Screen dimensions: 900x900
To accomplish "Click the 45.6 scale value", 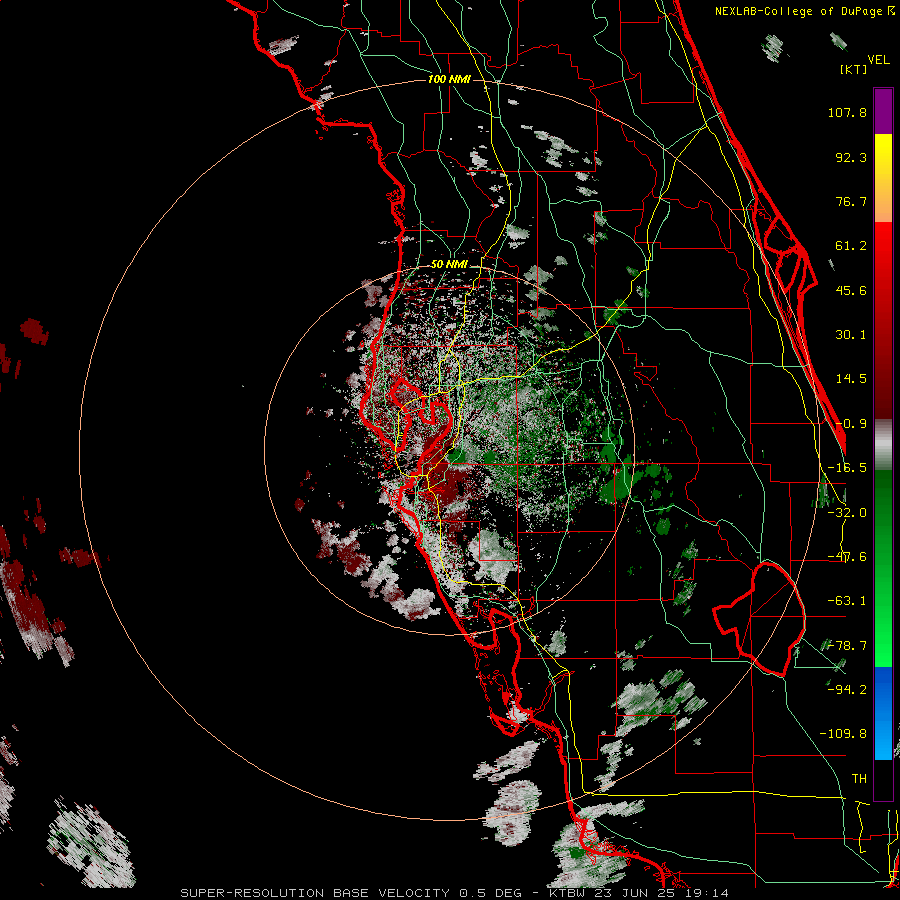I will point(851,290).
